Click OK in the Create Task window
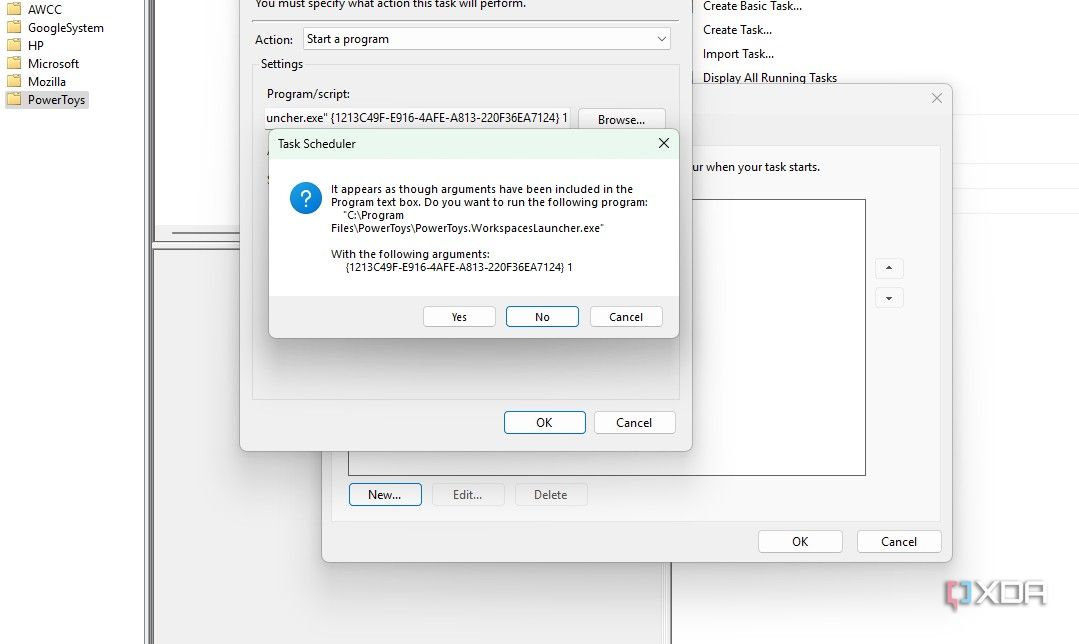The width and height of the screenshot is (1079, 644). pos(800,541)
